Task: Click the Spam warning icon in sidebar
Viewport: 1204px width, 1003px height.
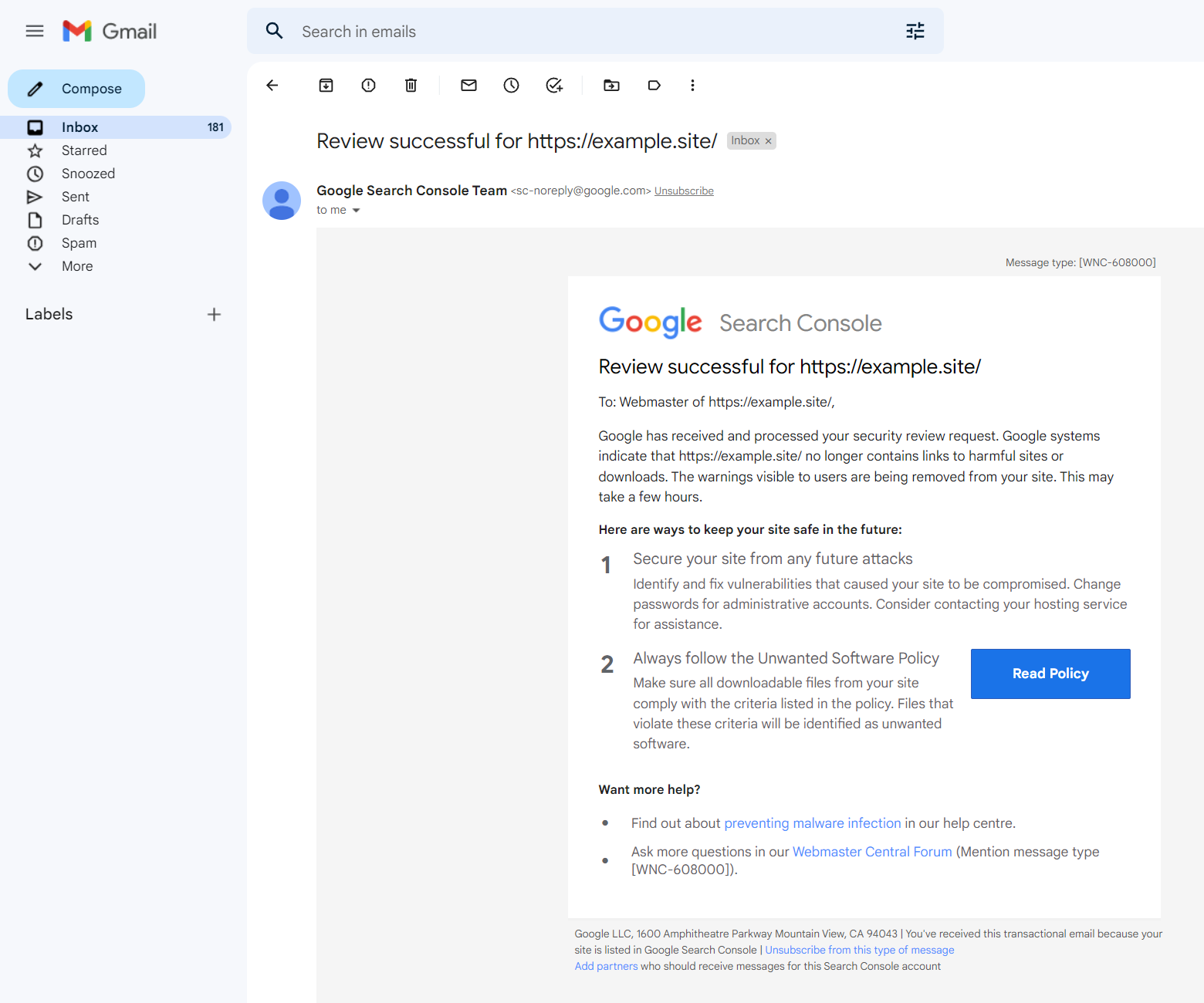Action: [x=35, y=243]
